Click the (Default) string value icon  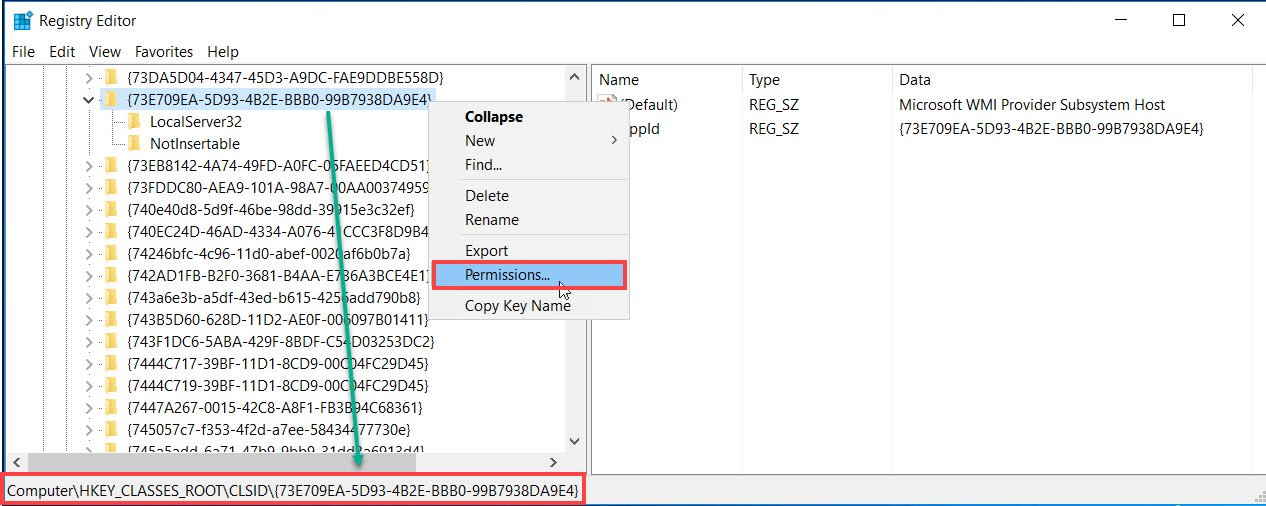click(x=608, y=102)
